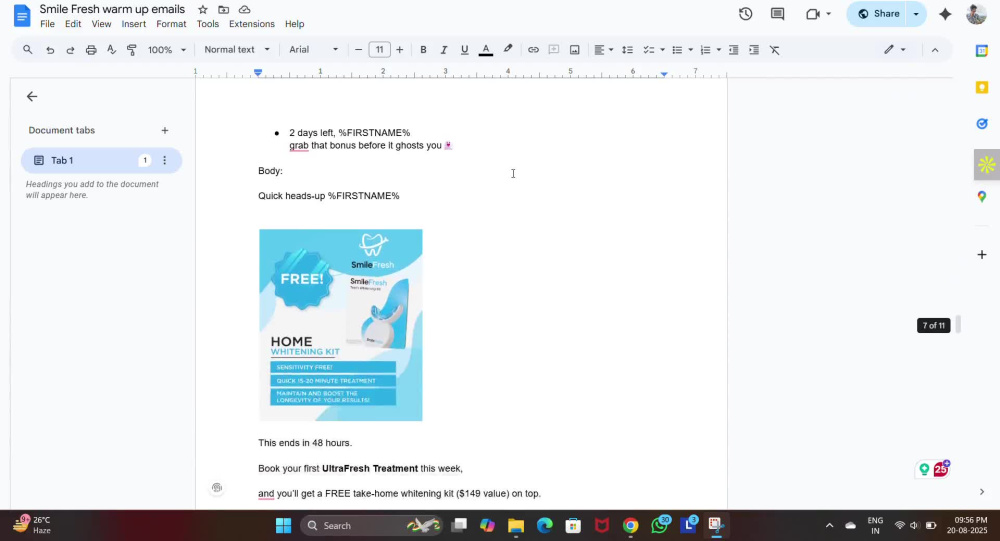Open the comments history icon
1000x541 pixels.
click(777, 14)
